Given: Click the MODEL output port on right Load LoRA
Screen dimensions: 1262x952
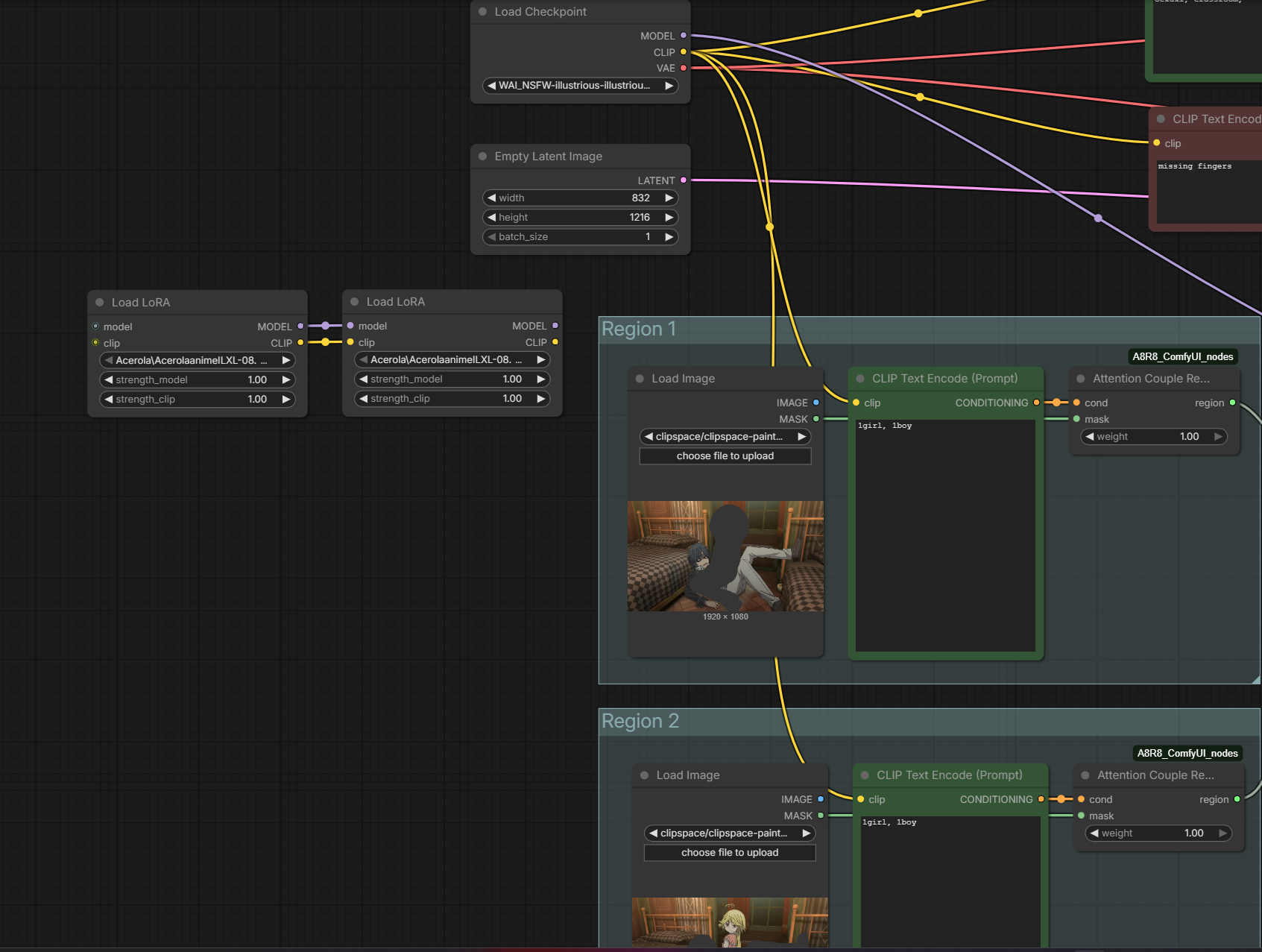Looking at the screenshot, I should [555, 326].
